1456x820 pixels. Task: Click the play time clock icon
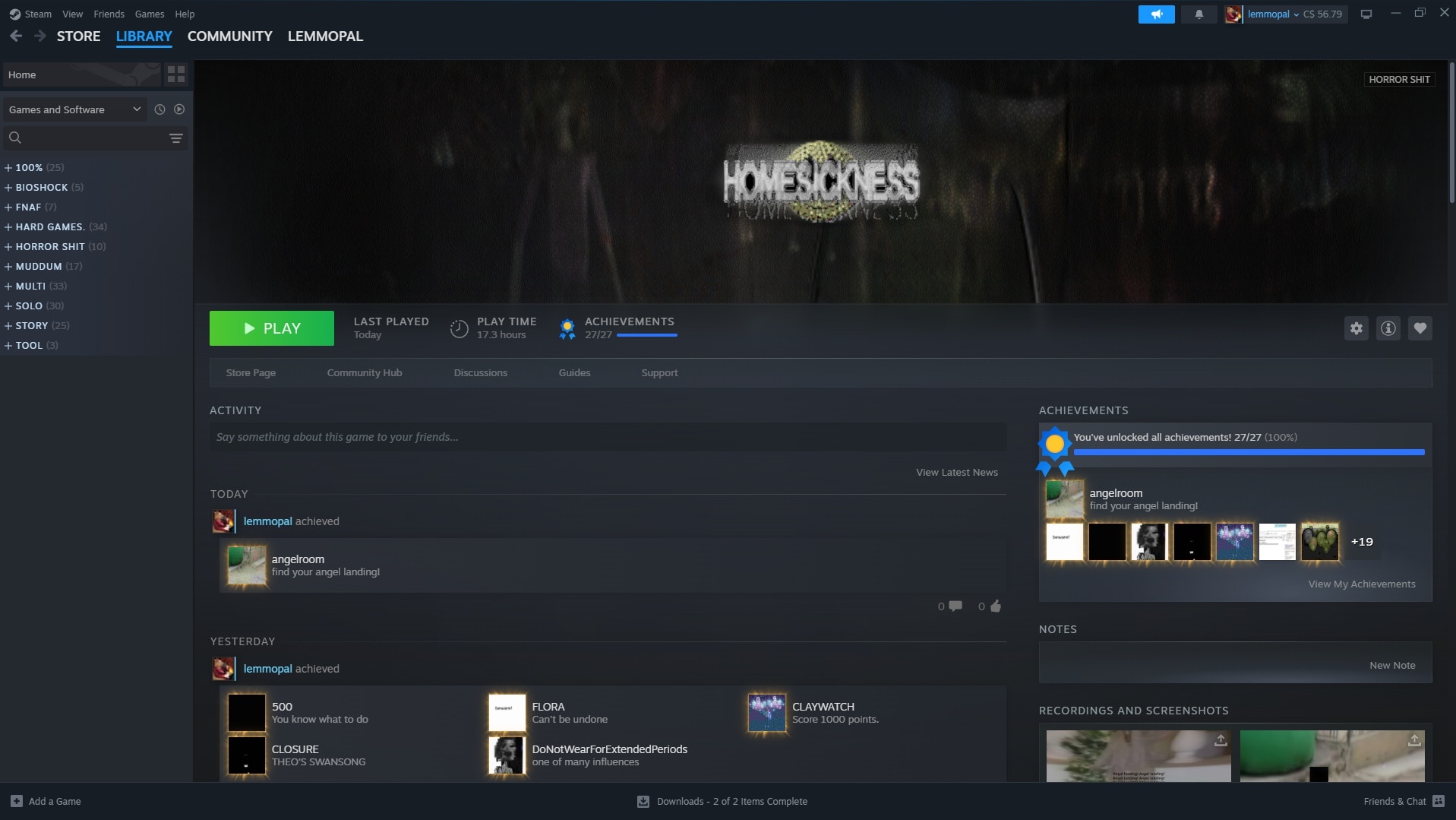point(459,328)
